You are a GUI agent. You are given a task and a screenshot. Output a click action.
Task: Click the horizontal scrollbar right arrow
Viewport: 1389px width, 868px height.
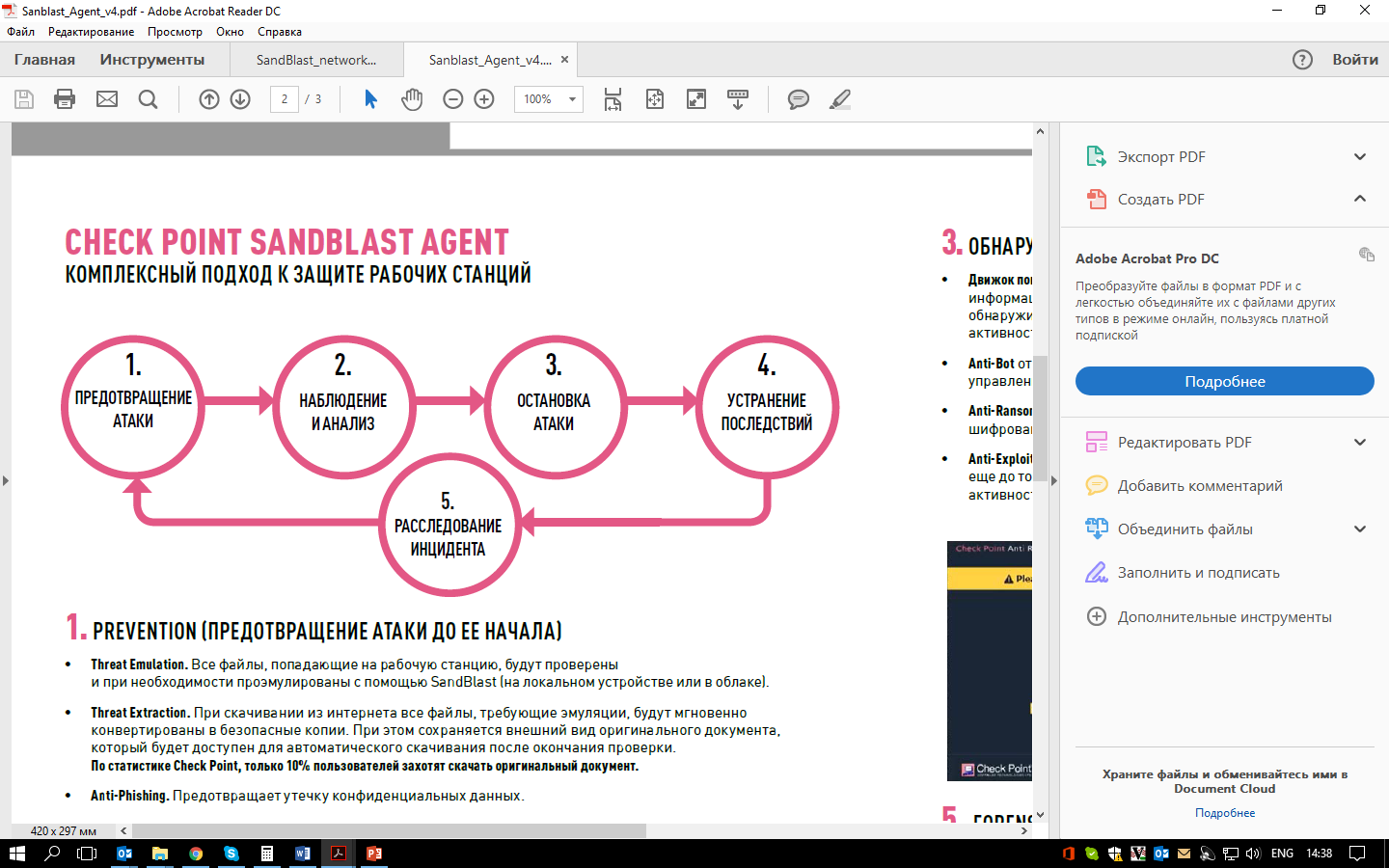[1024, 830]
